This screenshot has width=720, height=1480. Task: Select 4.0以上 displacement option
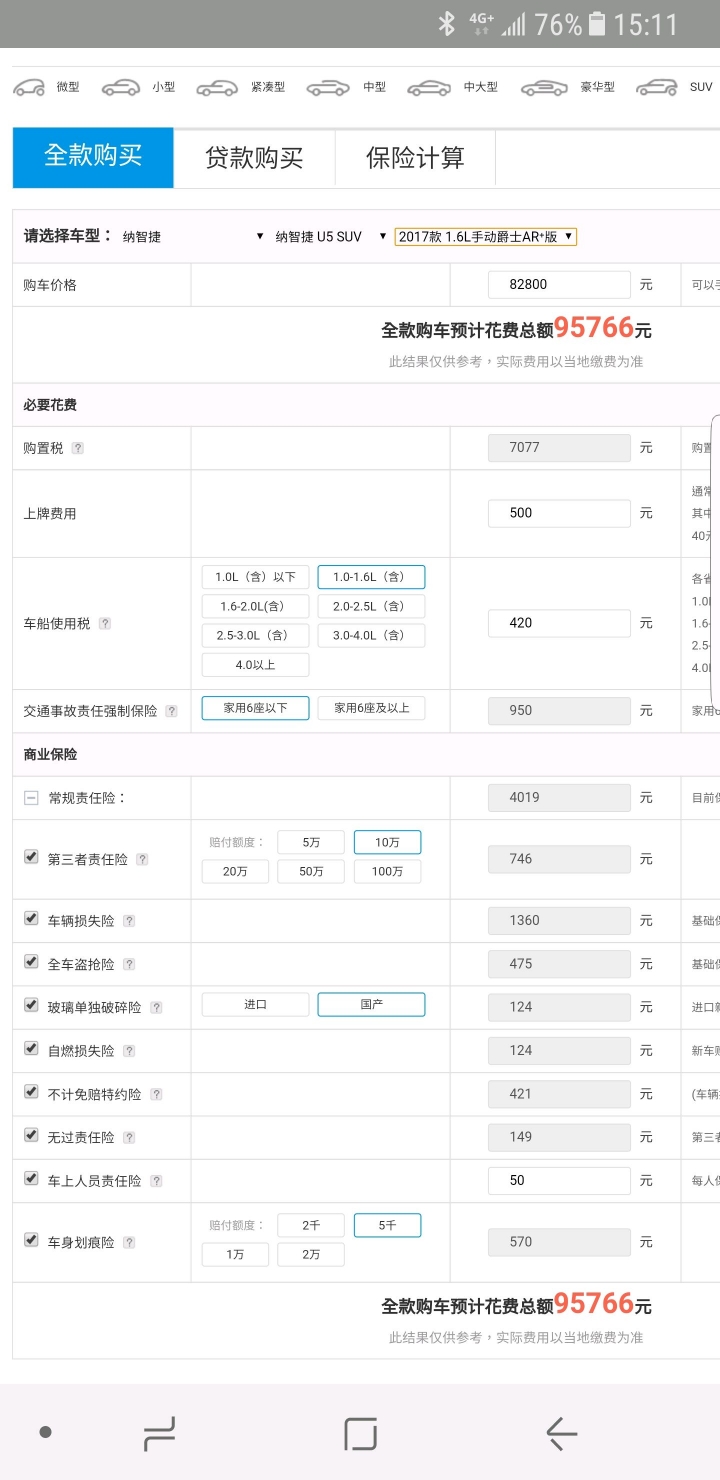(x=255, y=665)
